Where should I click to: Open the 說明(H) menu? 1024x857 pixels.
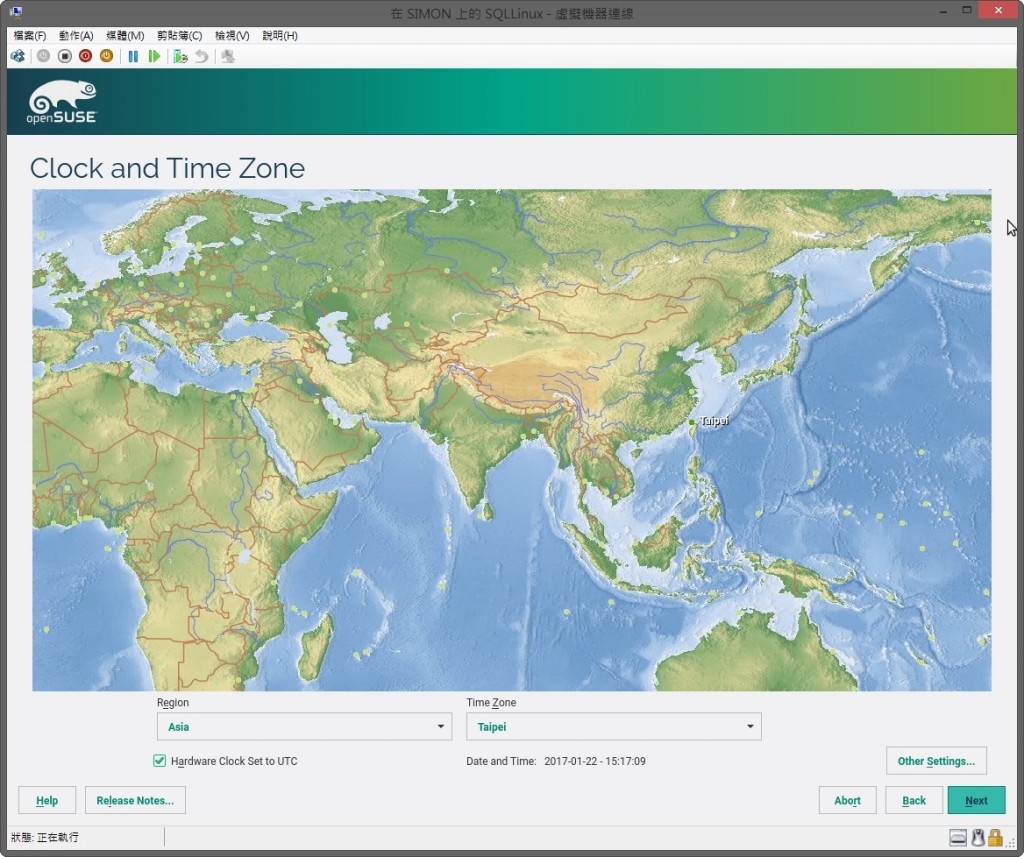point(280,35)
